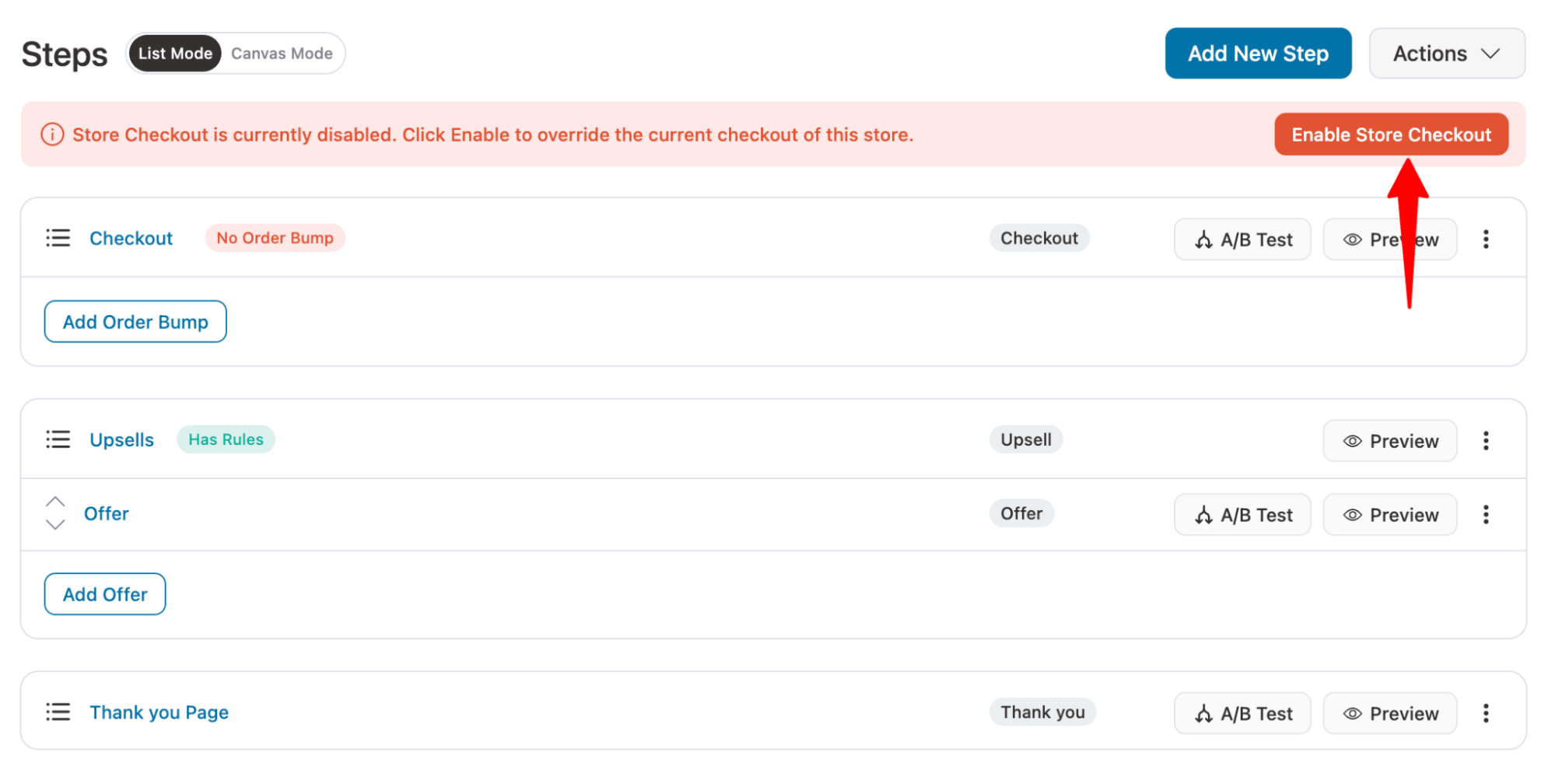The image size is (1555, 784).
Task: Click Add Order Bump button
Action: 135,322
